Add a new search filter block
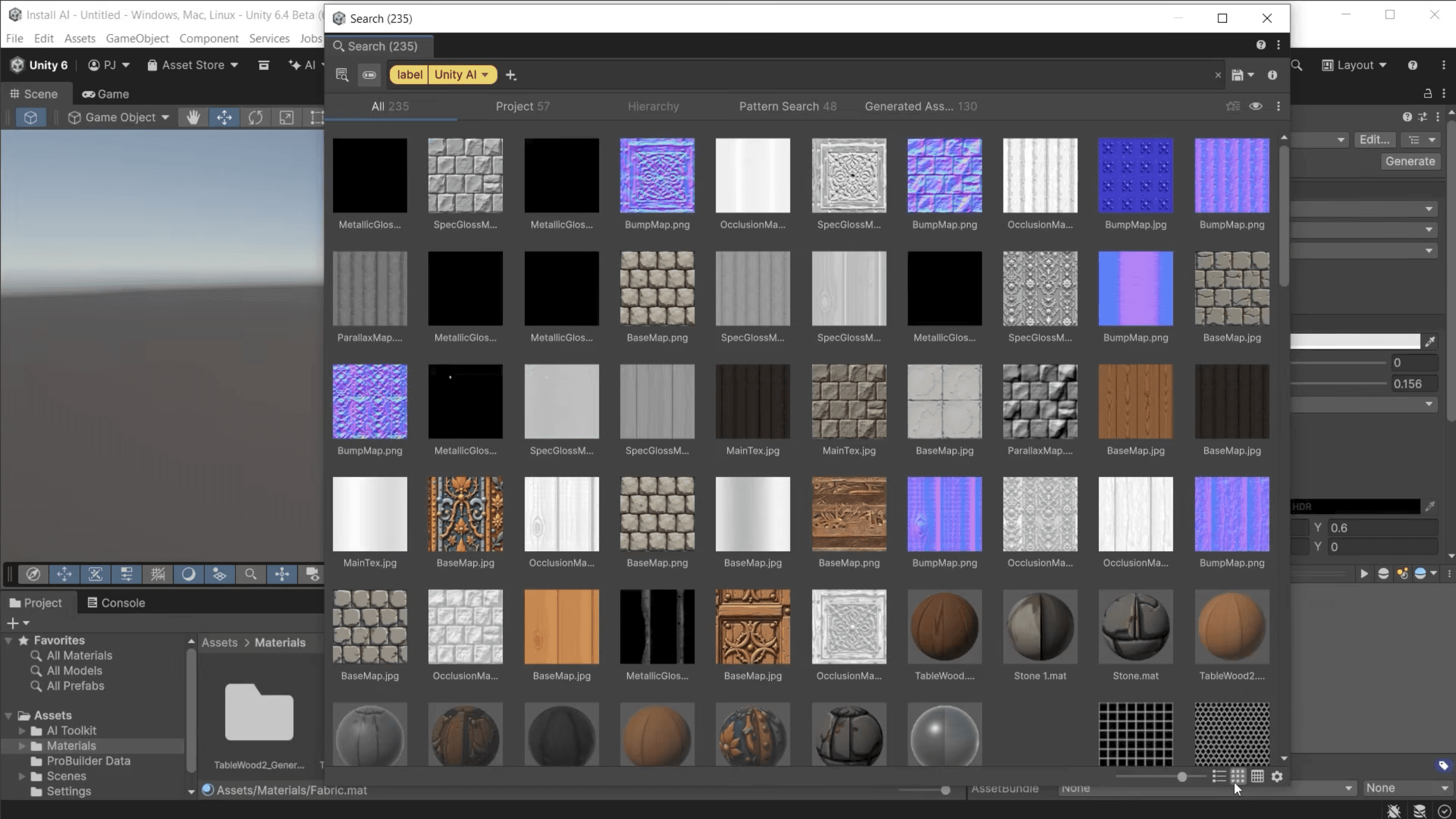The height and width of the screenshot is (819, 1456). [x=511, y=75]
